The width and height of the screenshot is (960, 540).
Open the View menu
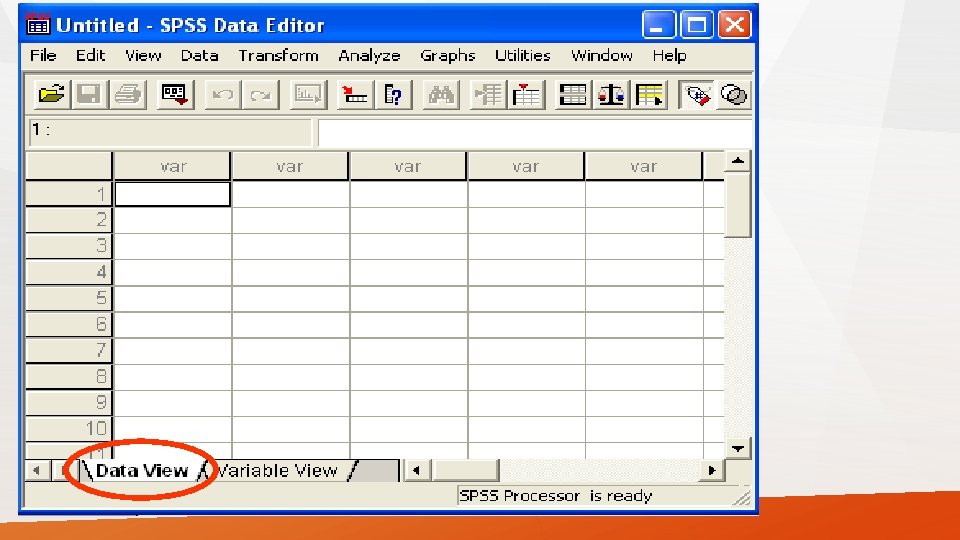tap(143, 56)
